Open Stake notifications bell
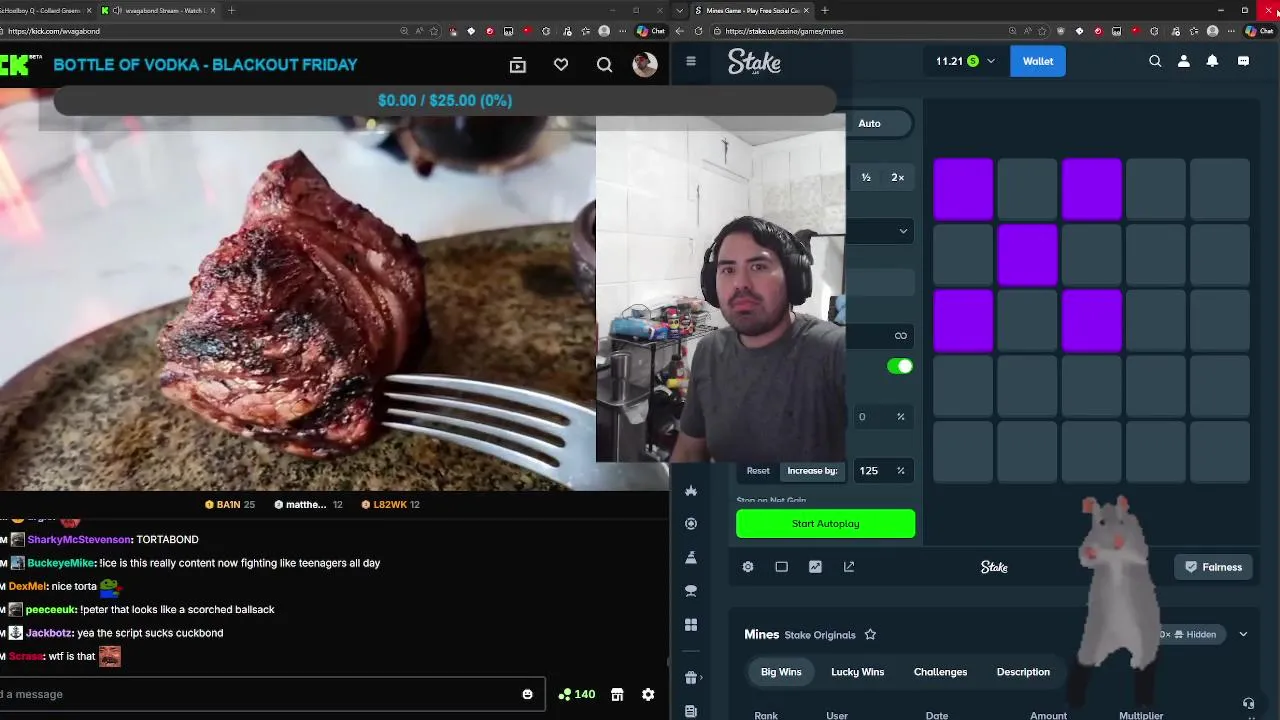Screen dimensions: 1280x720 [1212, 61]
